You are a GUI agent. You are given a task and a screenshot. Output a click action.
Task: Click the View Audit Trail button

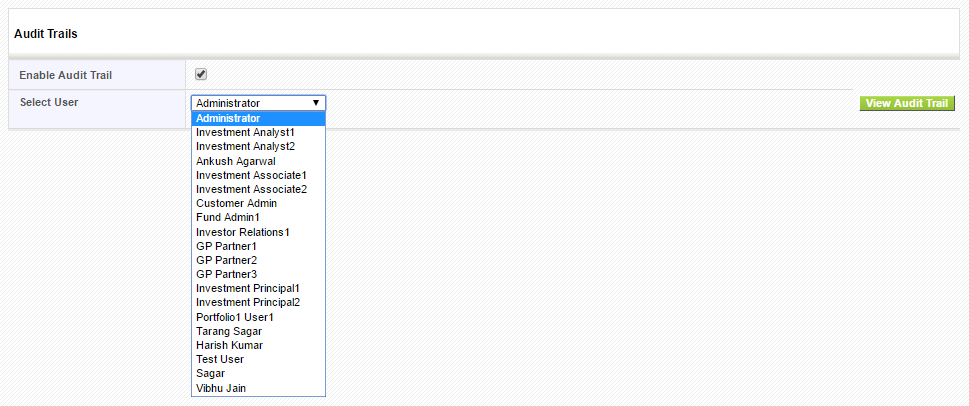click(907, 103)
